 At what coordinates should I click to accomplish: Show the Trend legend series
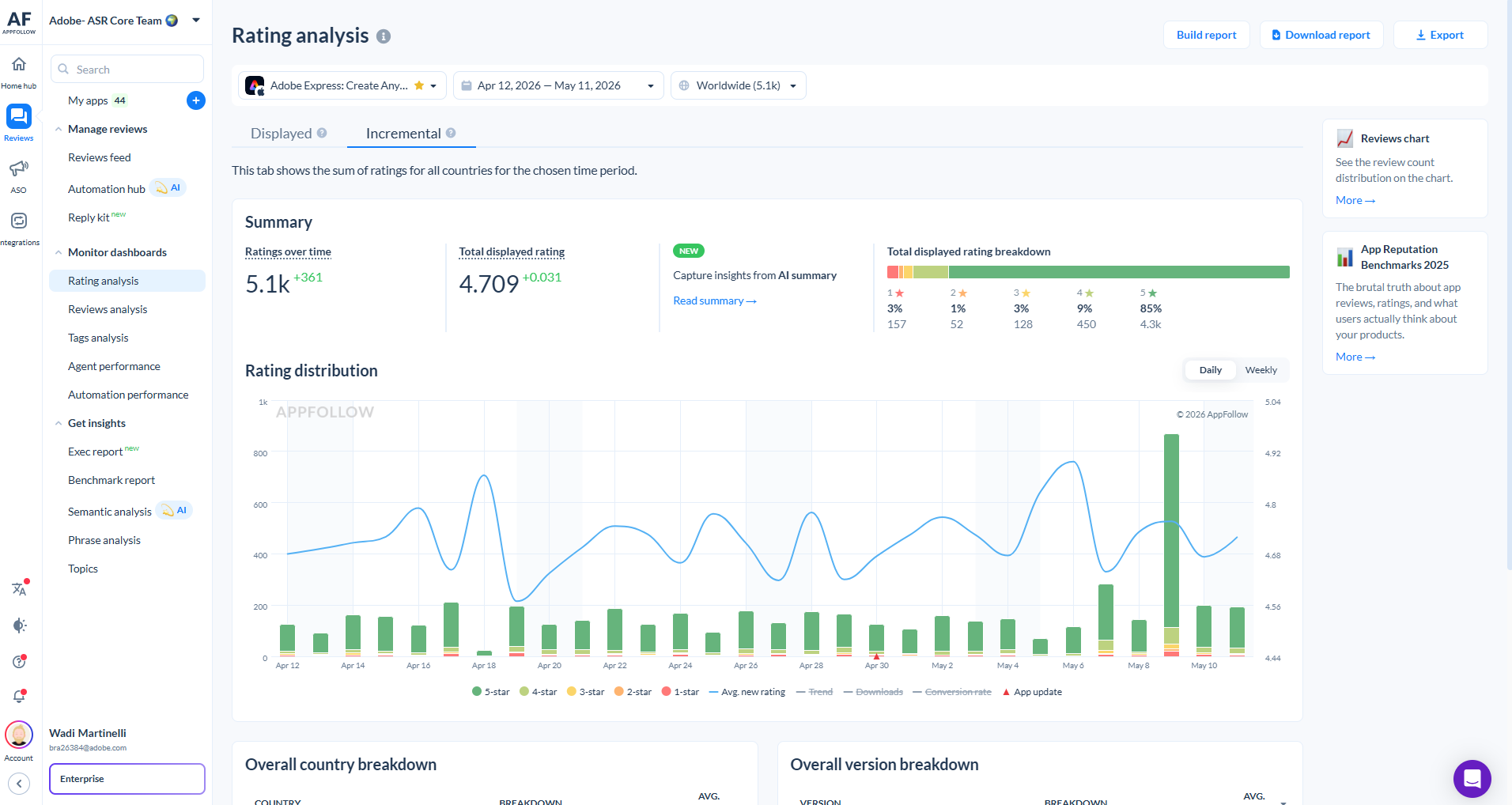815,692
